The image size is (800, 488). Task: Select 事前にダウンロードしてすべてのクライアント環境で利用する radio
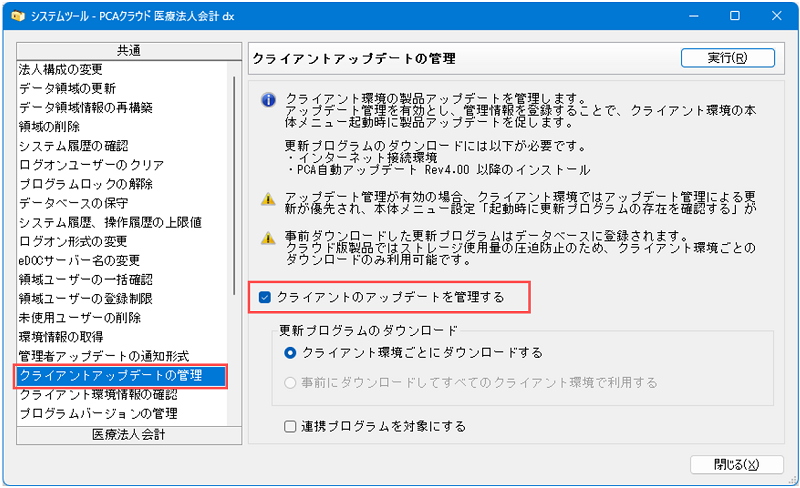[x=290, y=383]
